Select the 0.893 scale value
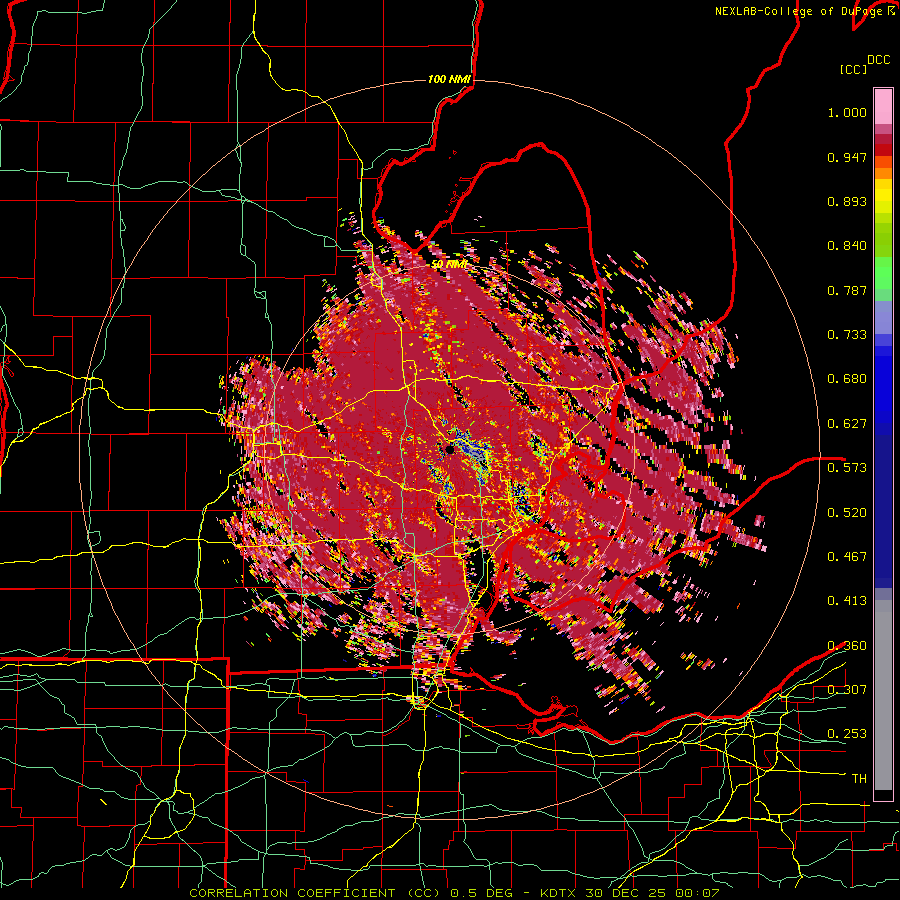The image size is (900, 900). (x=847, y=201)
